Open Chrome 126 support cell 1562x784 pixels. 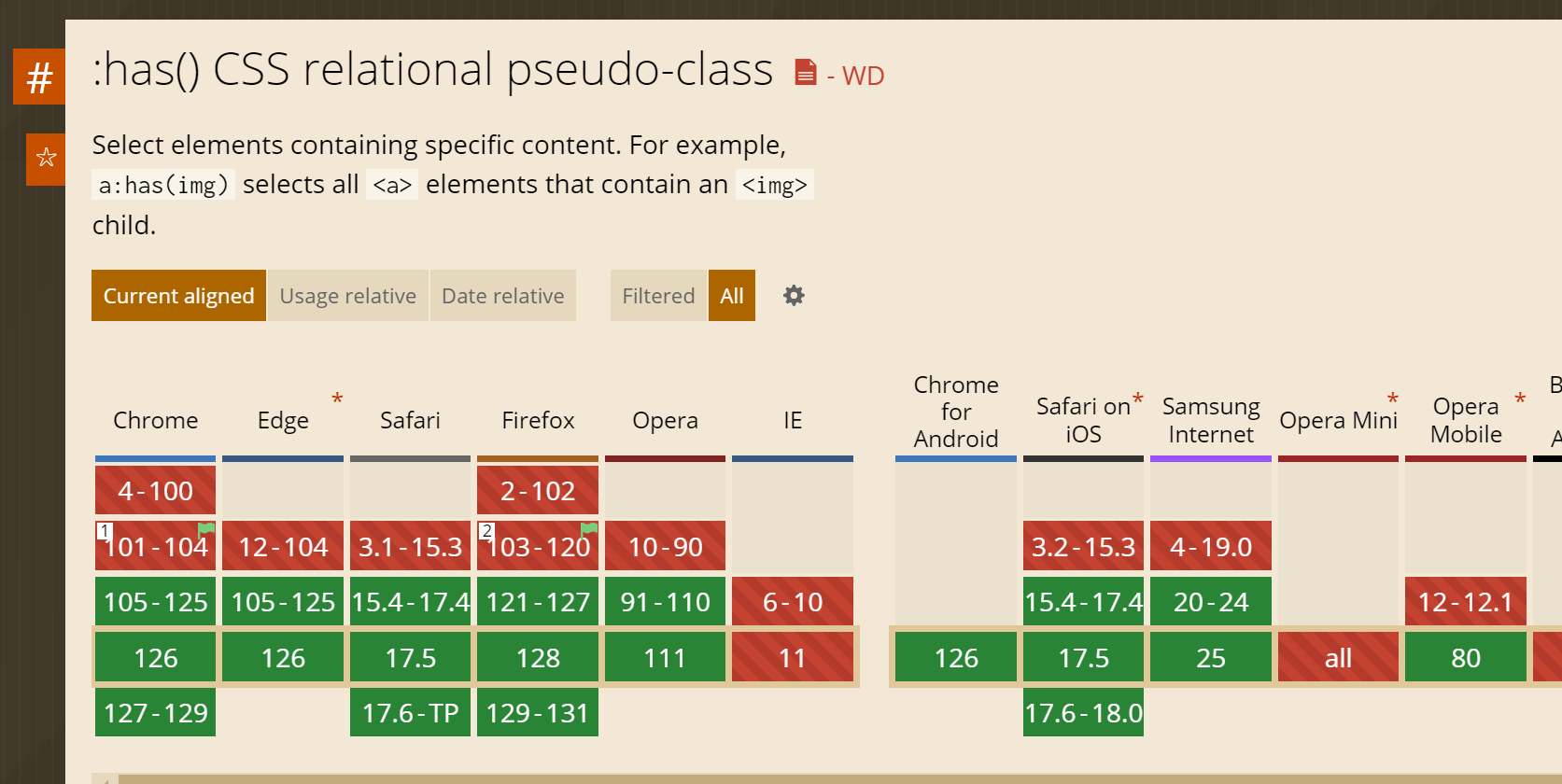155,658
